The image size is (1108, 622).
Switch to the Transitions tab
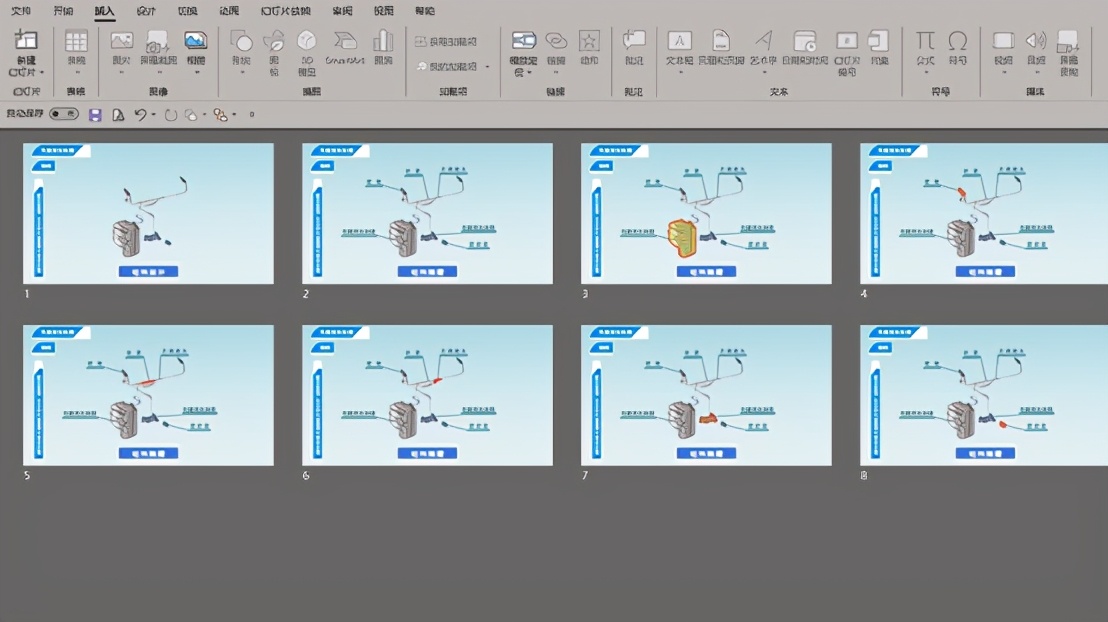point(187,11)
